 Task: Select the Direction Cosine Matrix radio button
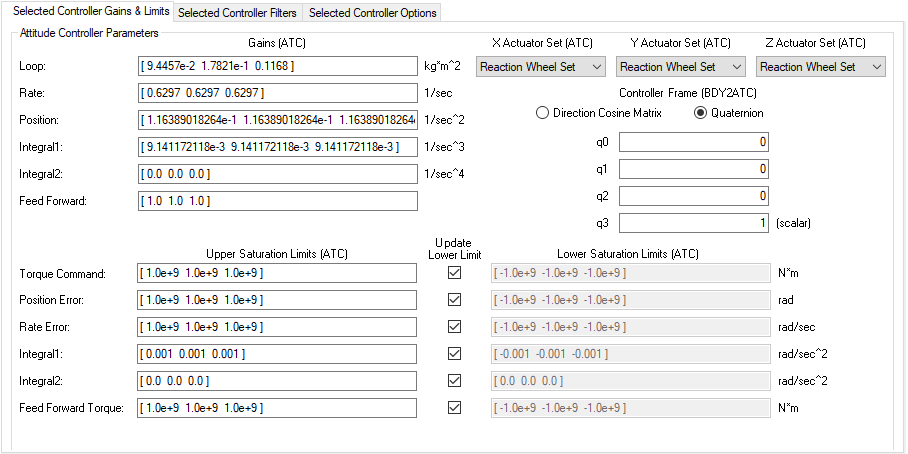point(543,113)
